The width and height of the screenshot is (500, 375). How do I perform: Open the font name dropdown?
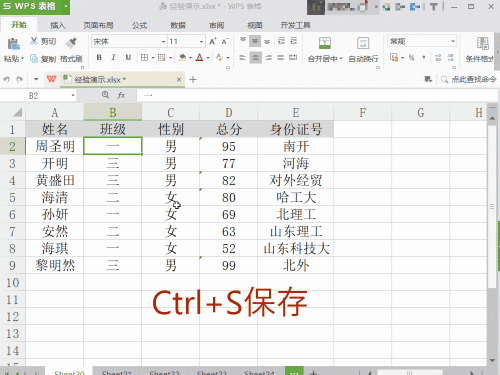tap(163, 42)
